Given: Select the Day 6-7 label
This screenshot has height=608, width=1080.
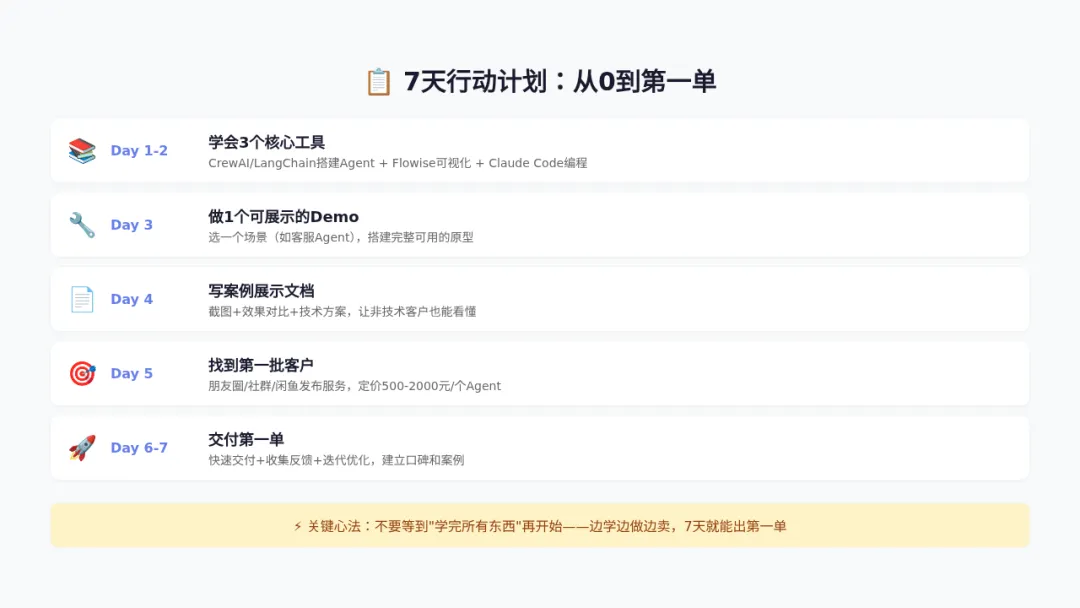Looking at the screenshot, I should coord(139,448).
